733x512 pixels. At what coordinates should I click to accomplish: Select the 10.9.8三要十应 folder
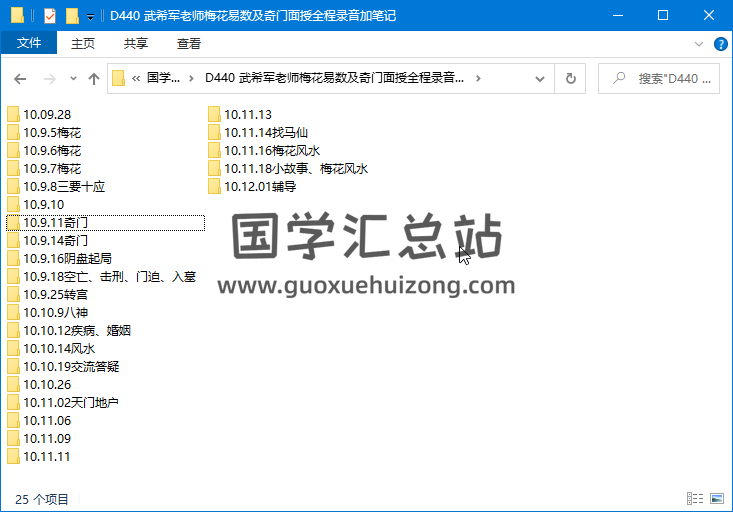click(x=57, y=187)
